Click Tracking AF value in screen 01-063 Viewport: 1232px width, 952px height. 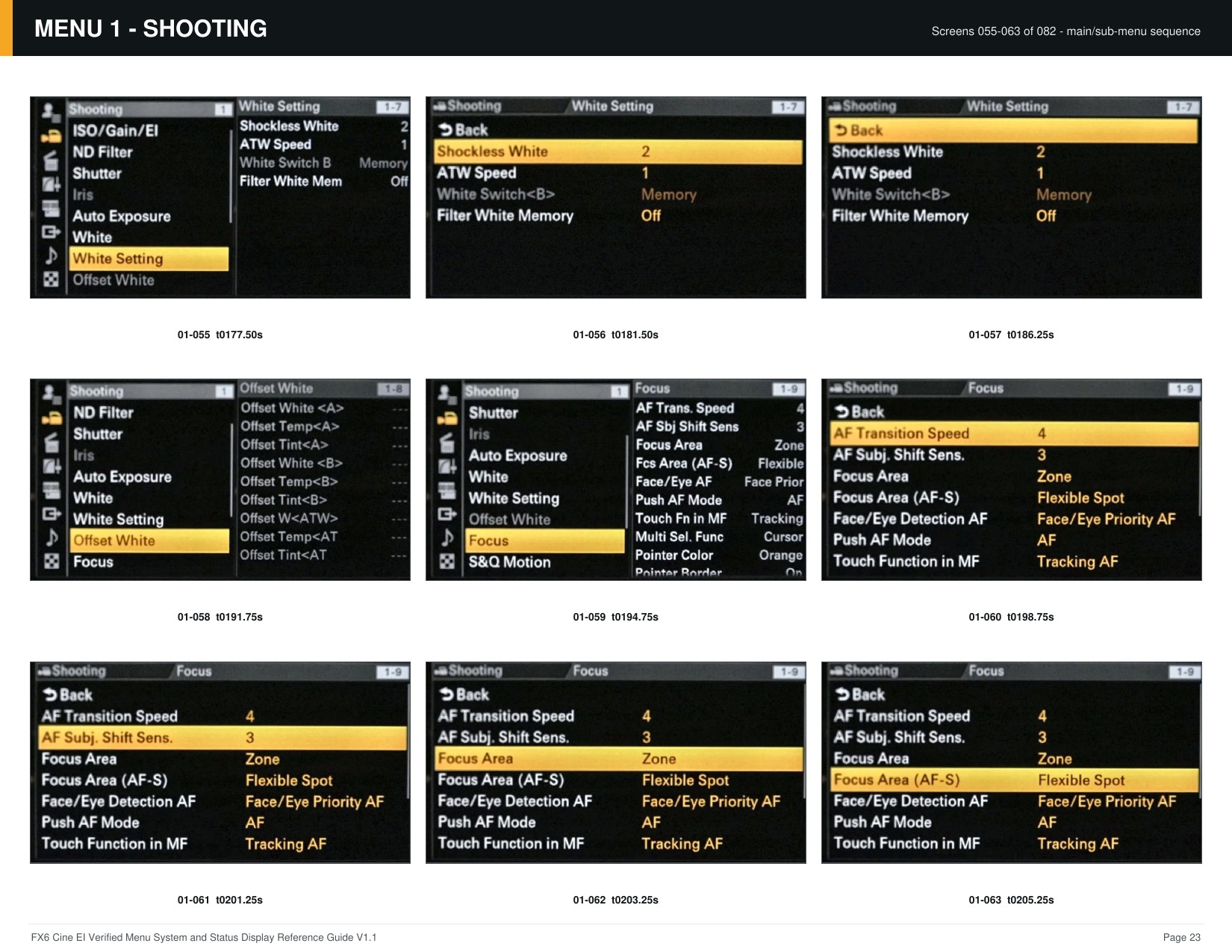click(x=1077, y=844)
